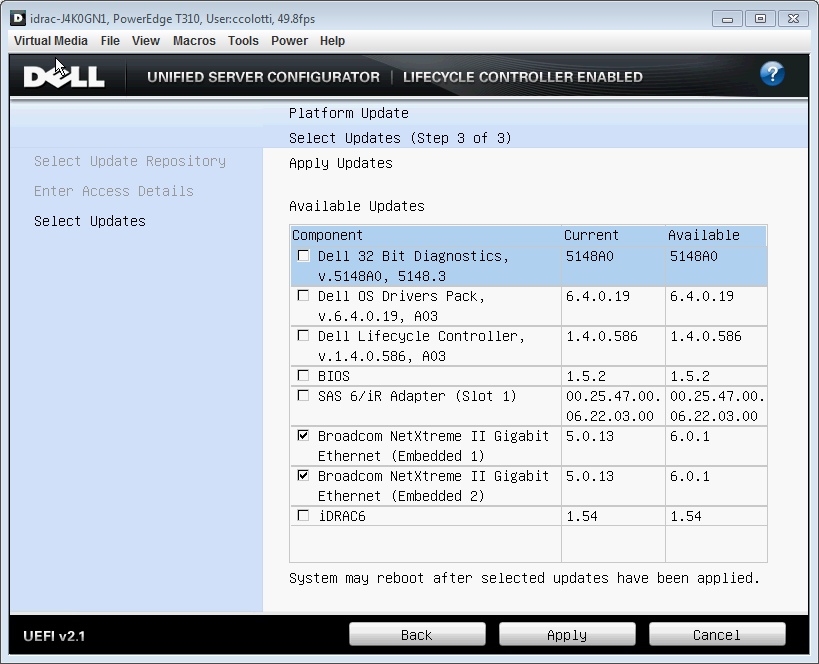Click BIOS current version 1.5.2
The height and width of the screenshot is (664, 819).
pyautogui.click(x=586, y=376)
